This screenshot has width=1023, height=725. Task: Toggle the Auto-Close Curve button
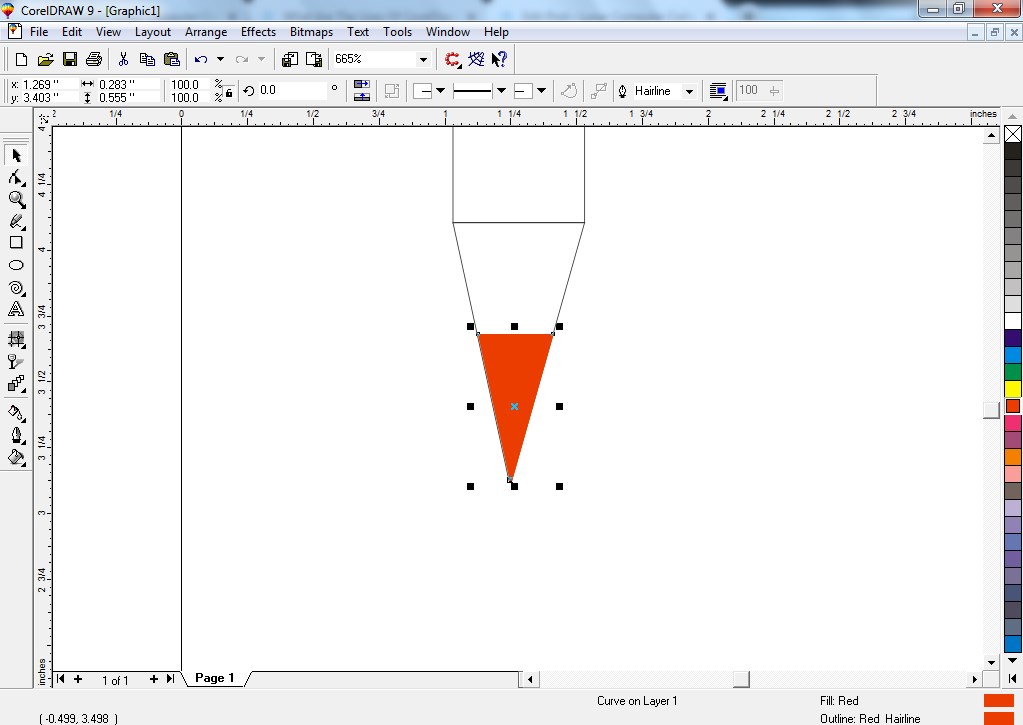click(568, 91)
